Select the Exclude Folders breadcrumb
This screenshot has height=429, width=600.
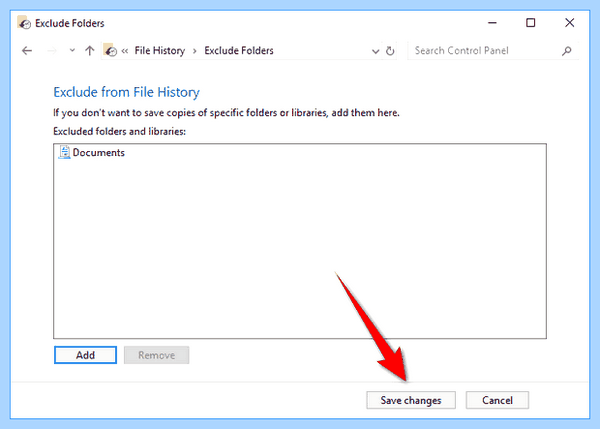pos(239,51)
